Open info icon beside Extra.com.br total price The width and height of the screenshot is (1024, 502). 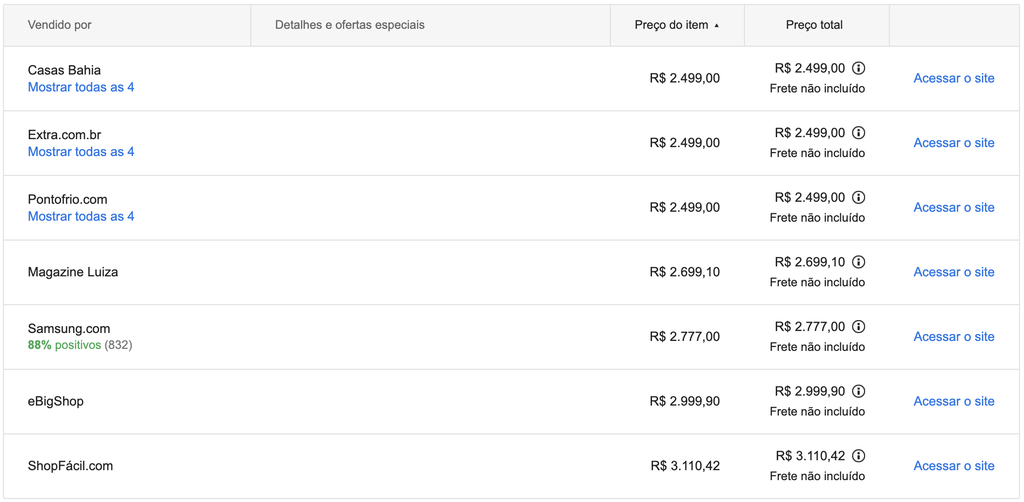(859, 133)
